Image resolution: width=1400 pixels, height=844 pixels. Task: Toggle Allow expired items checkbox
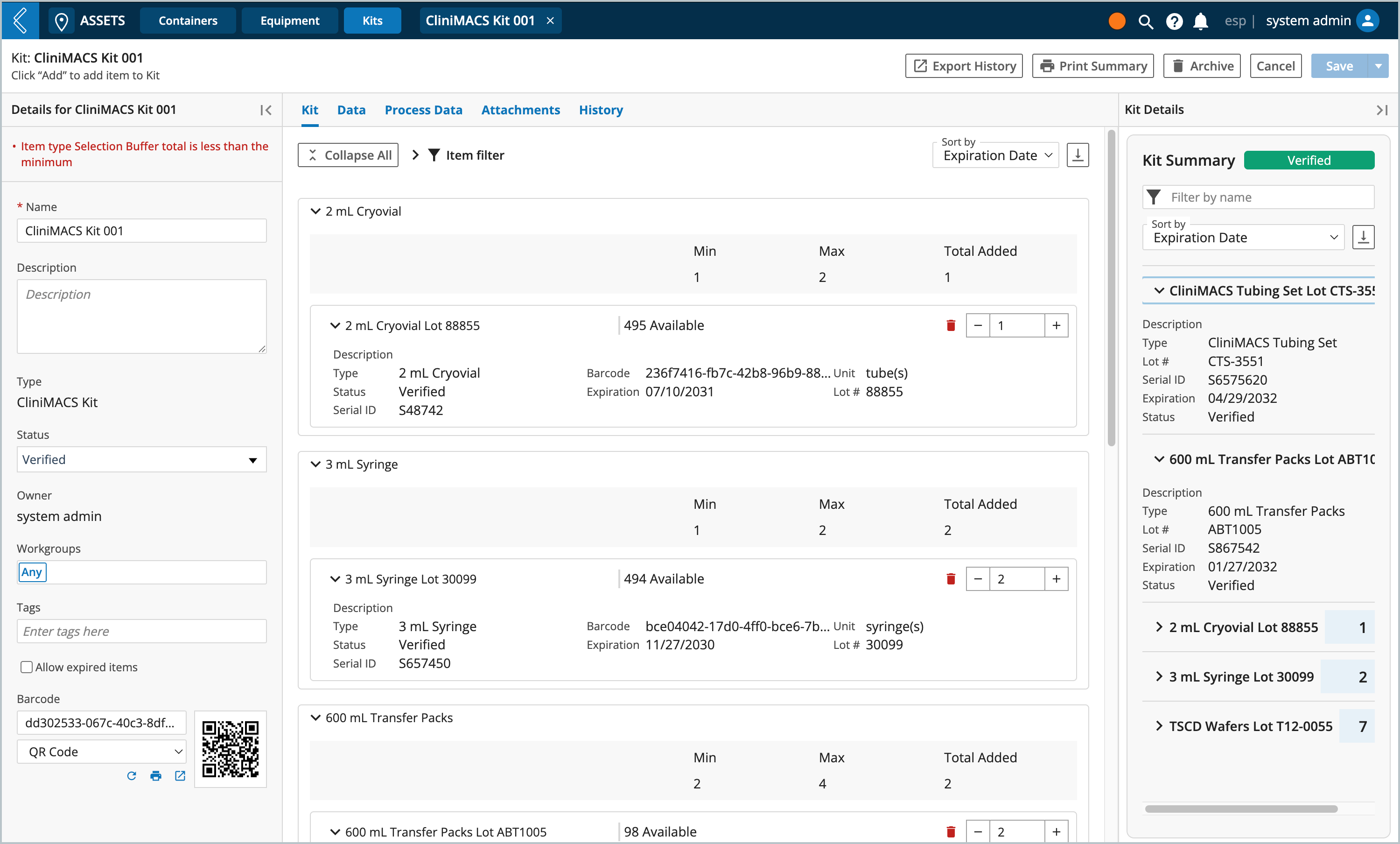pyautogui.click(x=26, y=667)
